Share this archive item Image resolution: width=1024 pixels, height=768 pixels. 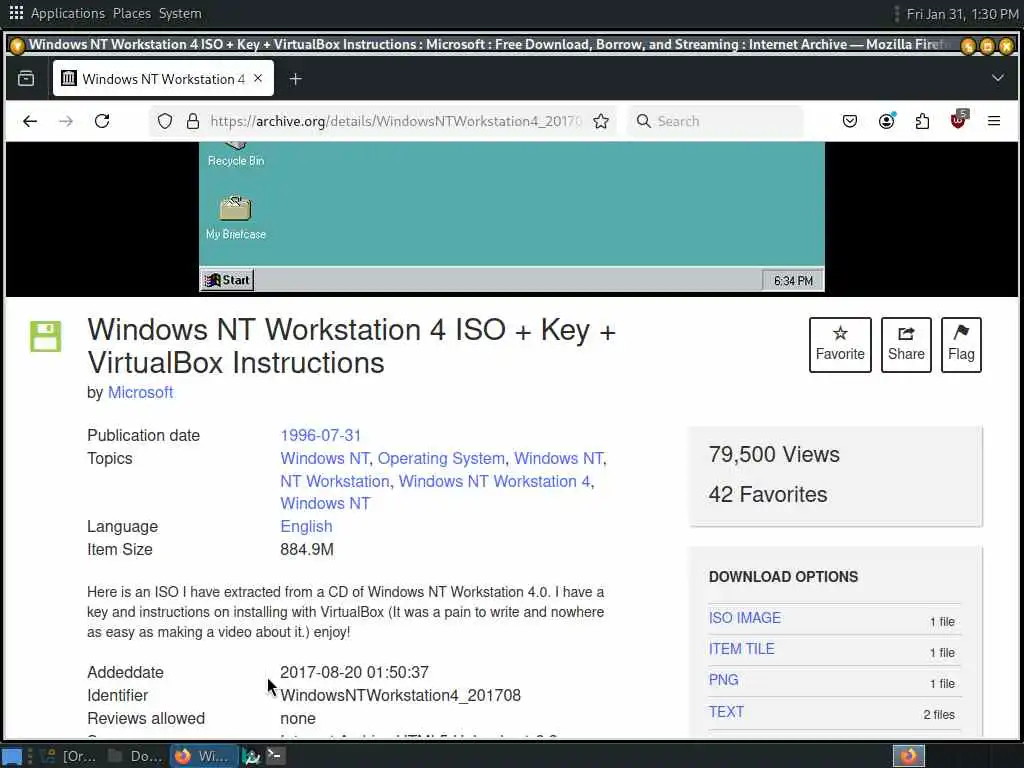pos(906,345)
